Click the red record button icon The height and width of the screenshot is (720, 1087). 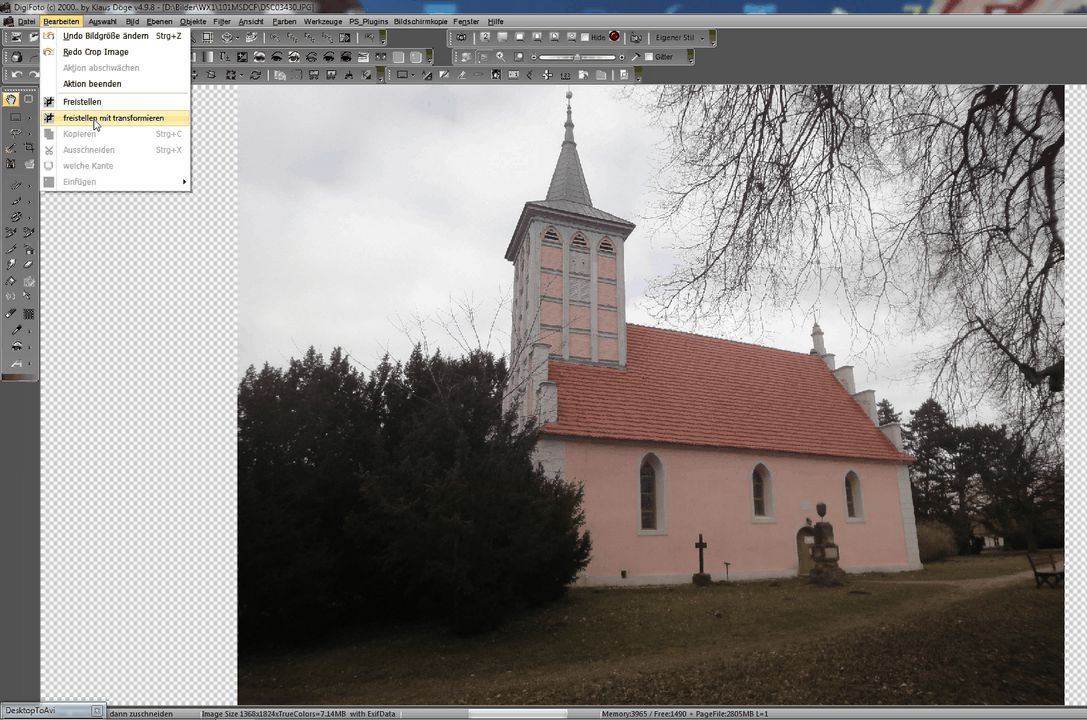click(614, 37)
